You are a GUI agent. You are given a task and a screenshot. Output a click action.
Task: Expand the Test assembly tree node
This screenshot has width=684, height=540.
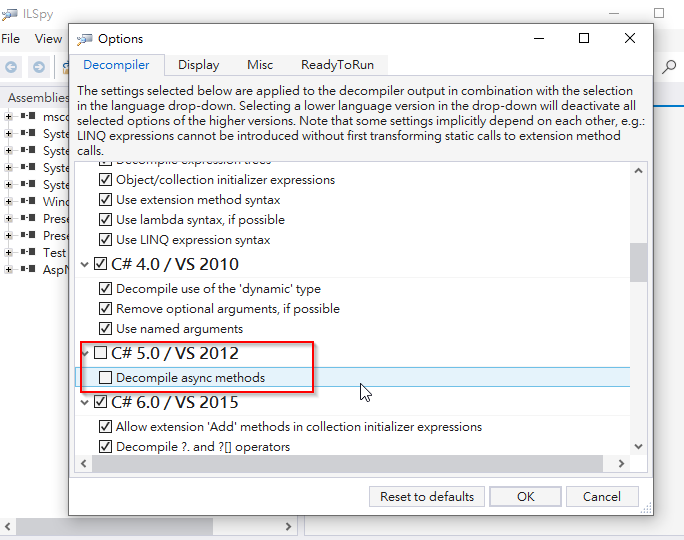[9, 253]
